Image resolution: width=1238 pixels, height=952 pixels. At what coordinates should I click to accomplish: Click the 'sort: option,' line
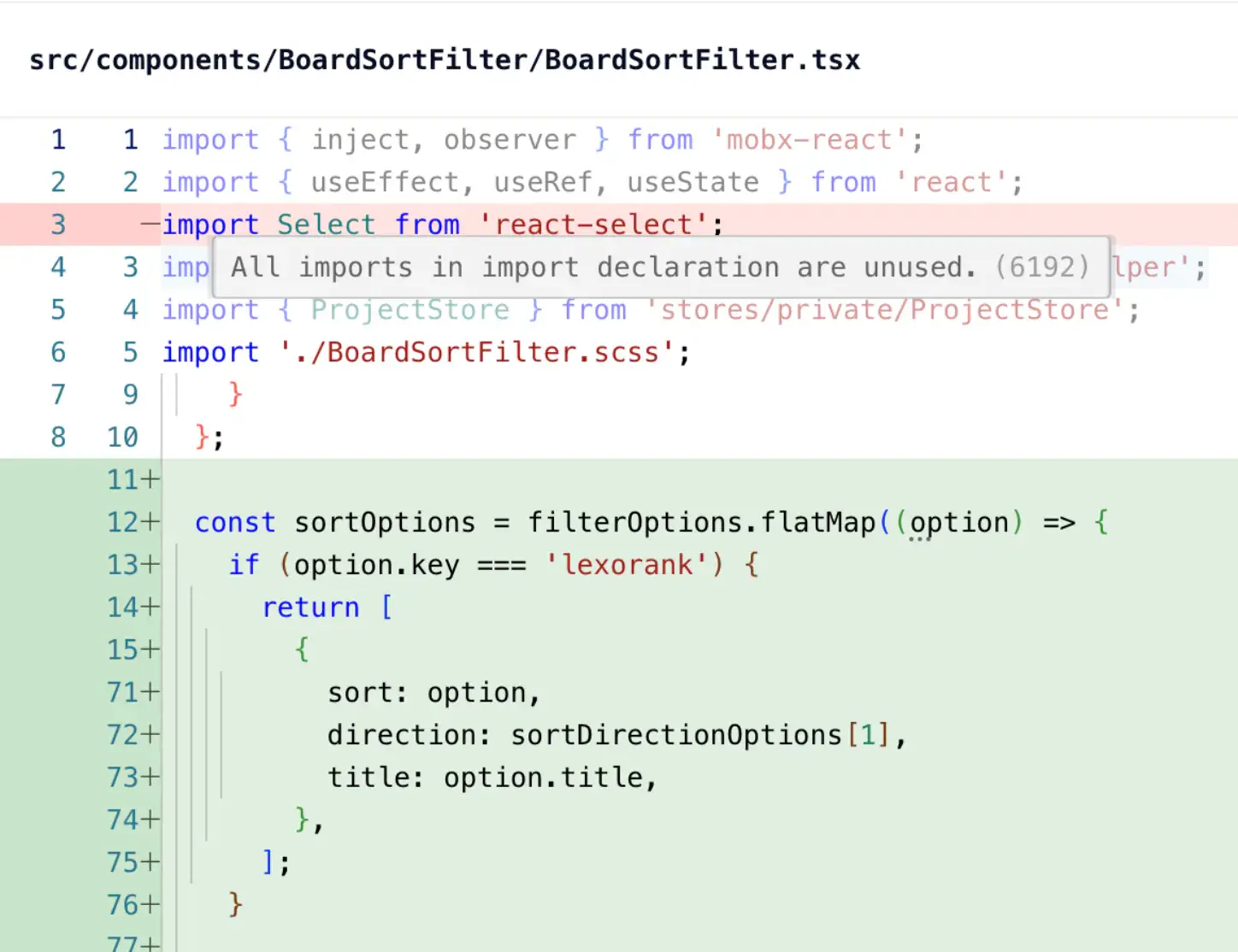[x=434, y=692]
